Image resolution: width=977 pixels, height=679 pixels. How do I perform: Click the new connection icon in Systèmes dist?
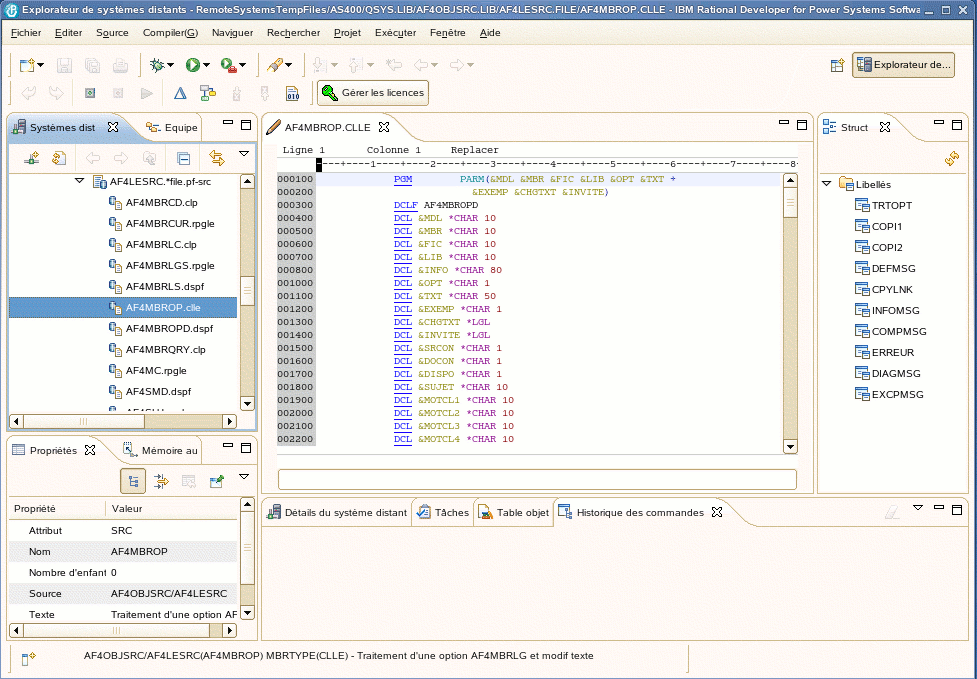[34, 158]
